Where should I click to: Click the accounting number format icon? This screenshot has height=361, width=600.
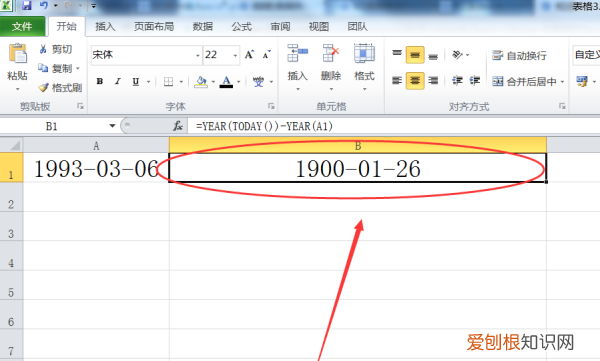pos(582,81)
